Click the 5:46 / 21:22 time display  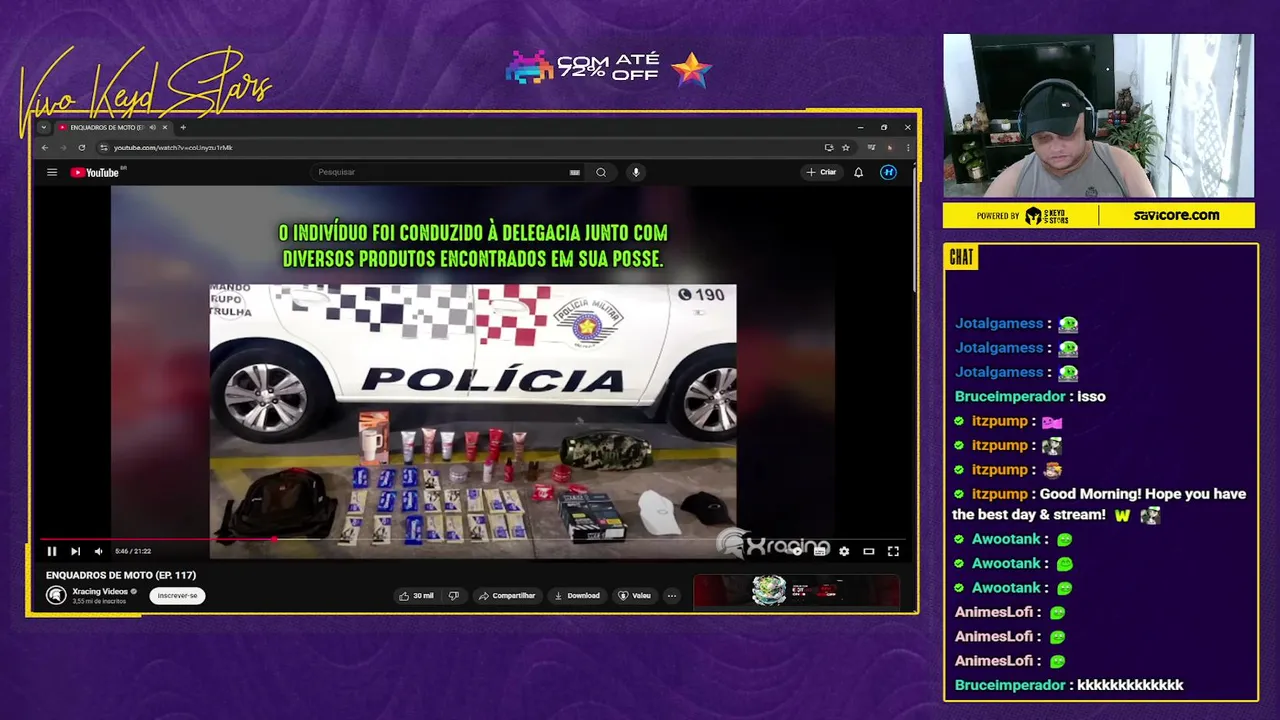[133, 551]
